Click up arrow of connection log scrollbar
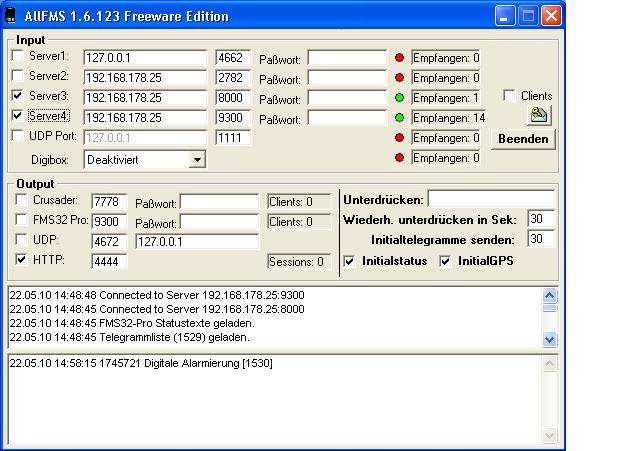 [x=549, y=295]
